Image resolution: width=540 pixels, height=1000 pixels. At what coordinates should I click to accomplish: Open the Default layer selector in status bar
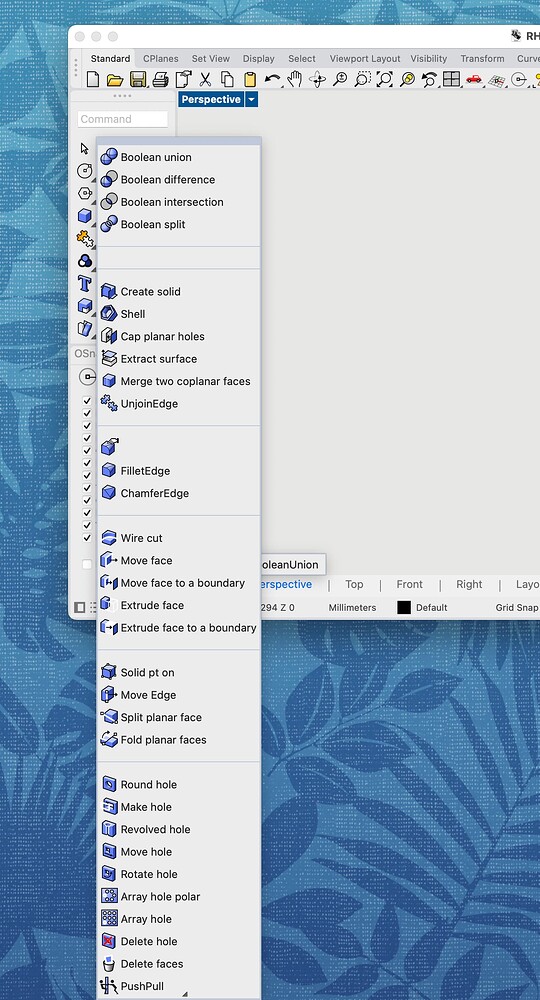click(x=432, y=608)
